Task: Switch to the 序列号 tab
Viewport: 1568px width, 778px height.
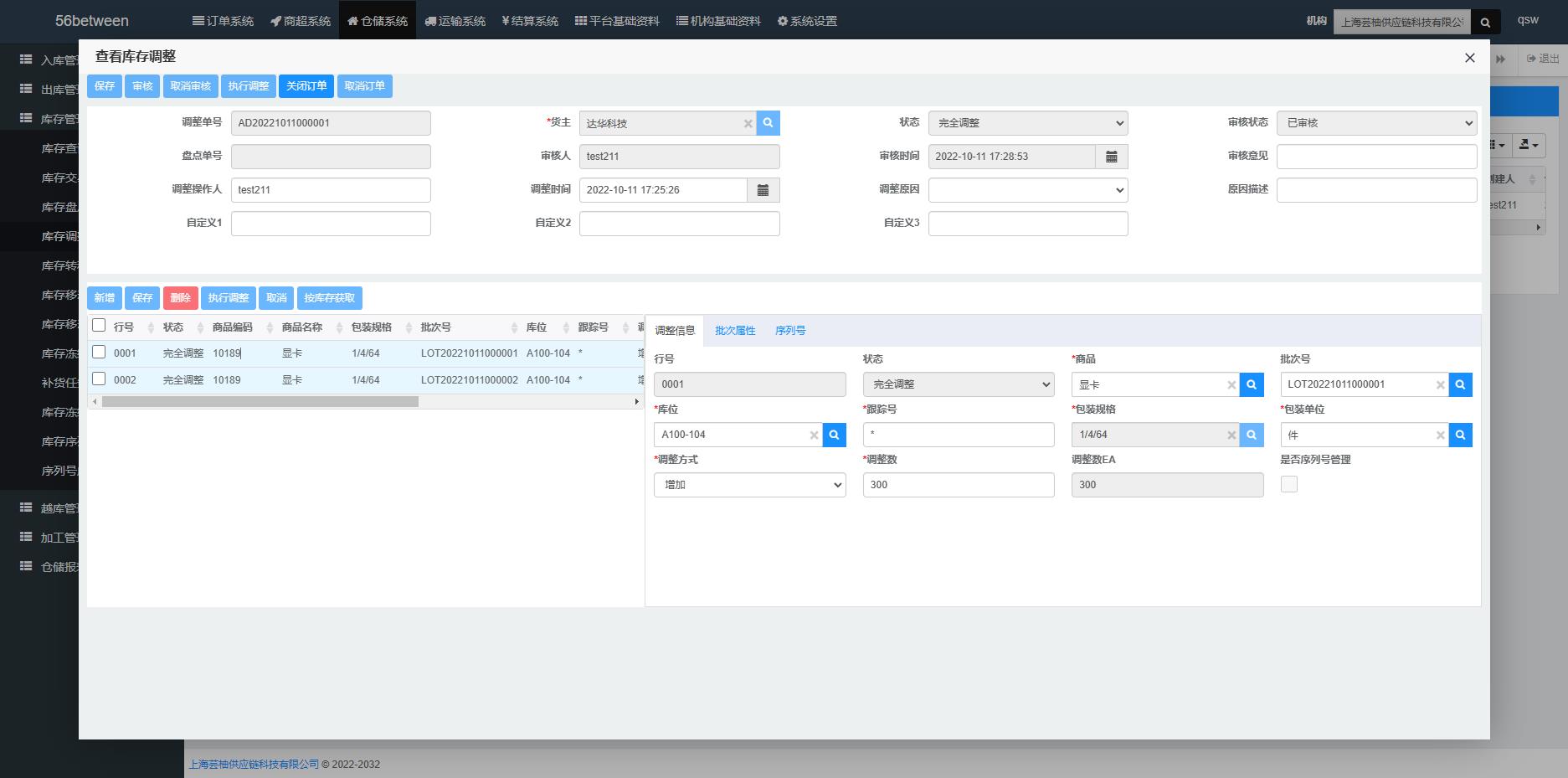Action: tap(790, 331)
